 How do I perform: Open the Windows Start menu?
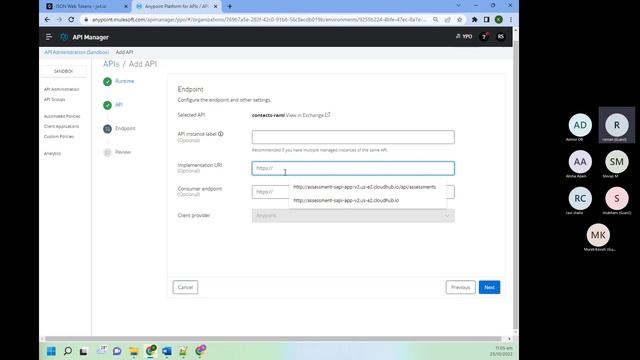(51, 351)
